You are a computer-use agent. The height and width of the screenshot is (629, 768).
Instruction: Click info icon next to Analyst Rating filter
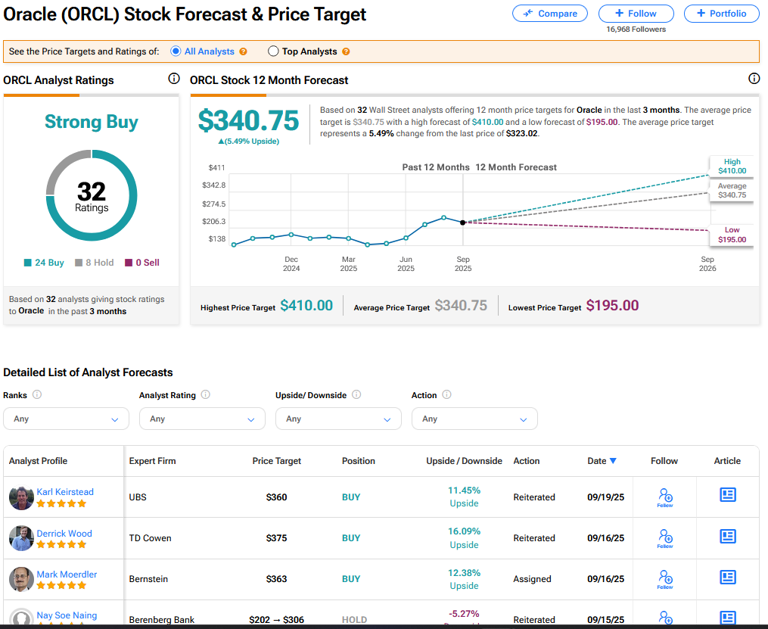(206, 395)
